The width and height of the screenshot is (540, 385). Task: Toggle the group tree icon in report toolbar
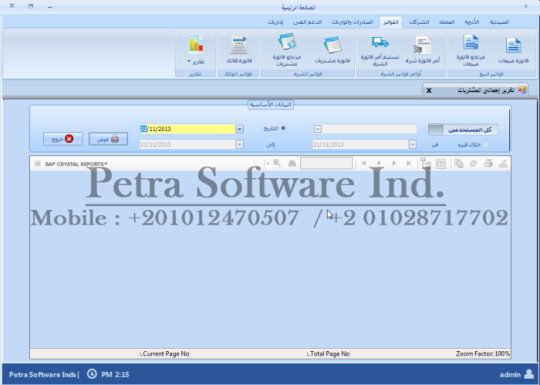pos(426,163)
